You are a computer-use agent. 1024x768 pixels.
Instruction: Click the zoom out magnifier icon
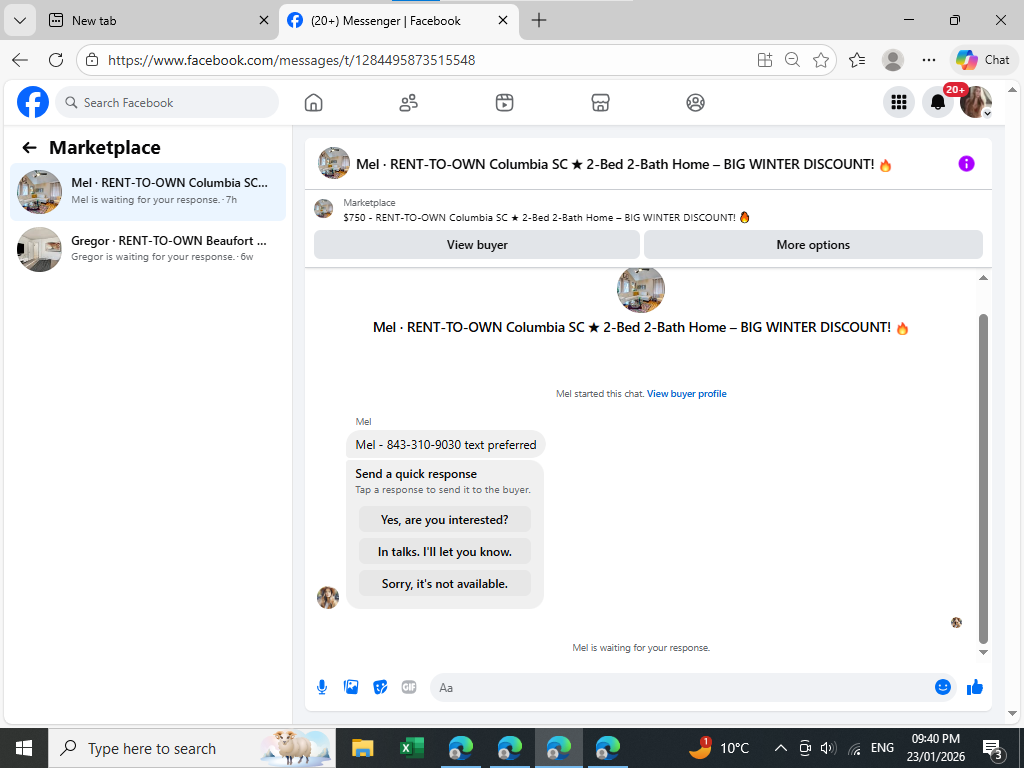point(792,60)
